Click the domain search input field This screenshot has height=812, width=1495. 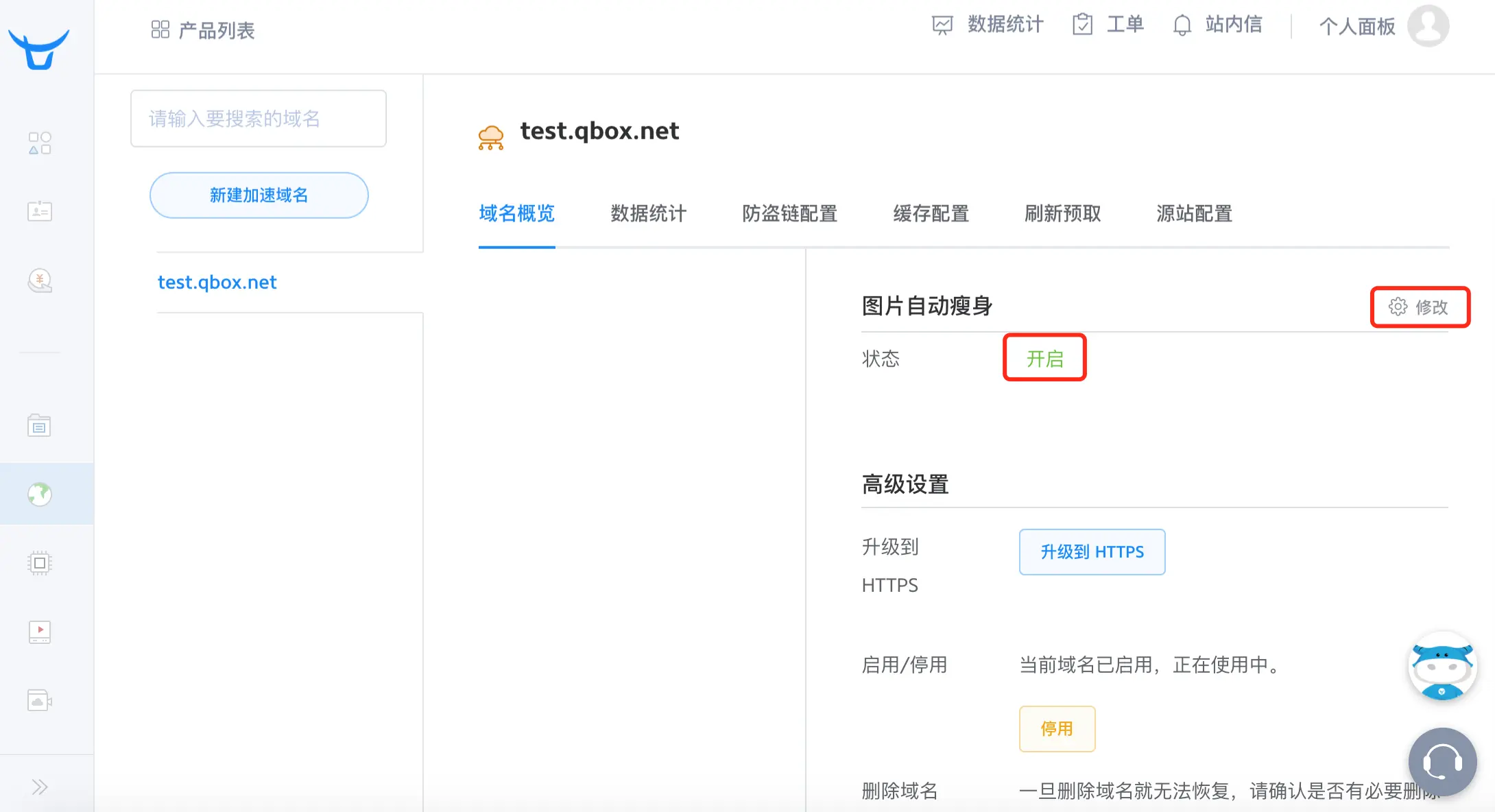tap(259, 119)
